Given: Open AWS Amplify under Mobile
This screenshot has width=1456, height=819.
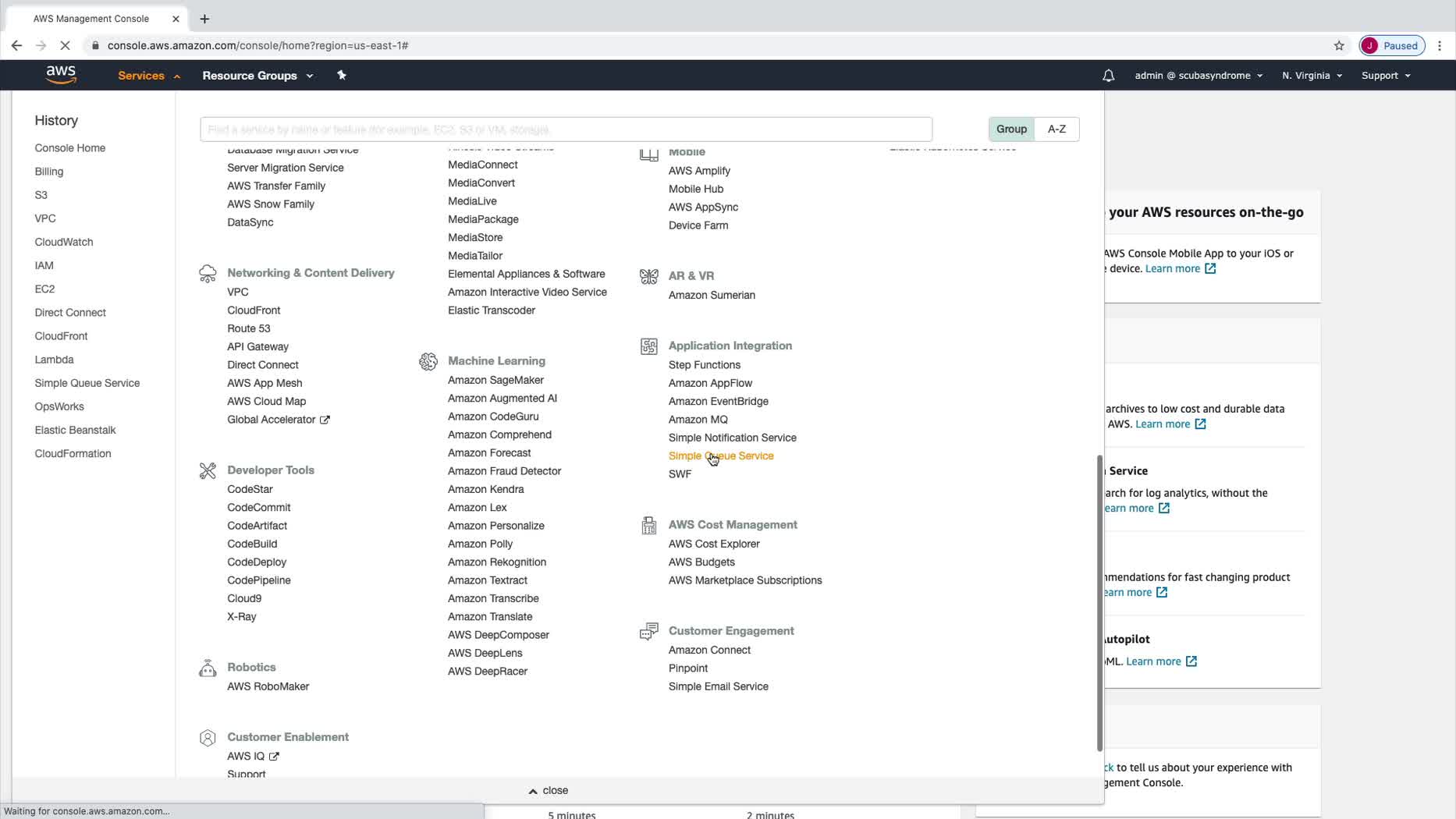Looking at the screenshot, I should pyautogui.click(x=699, y=171).
